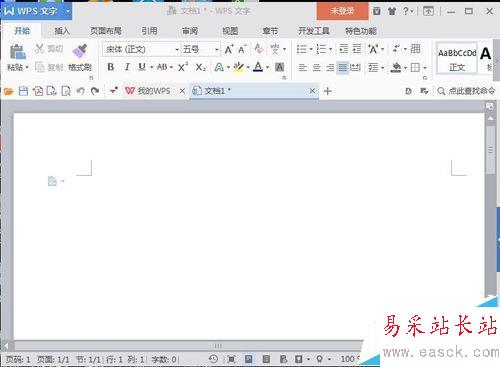Image resolution: width=500 pixels, height=367 pixels.
Task: Click the 点此查找命令 search field
Action: (466, 91)
